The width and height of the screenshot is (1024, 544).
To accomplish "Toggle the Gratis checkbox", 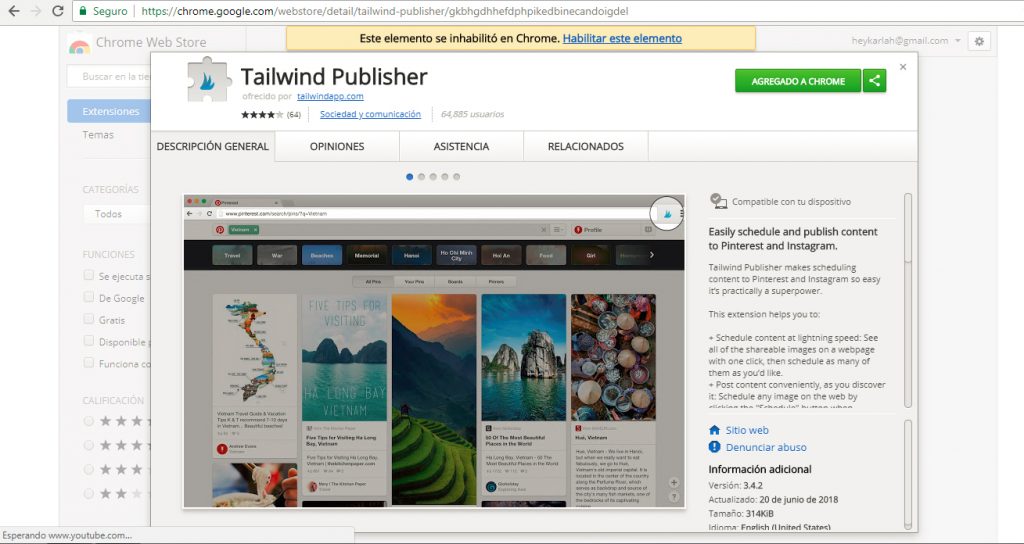I will point(89,319).
